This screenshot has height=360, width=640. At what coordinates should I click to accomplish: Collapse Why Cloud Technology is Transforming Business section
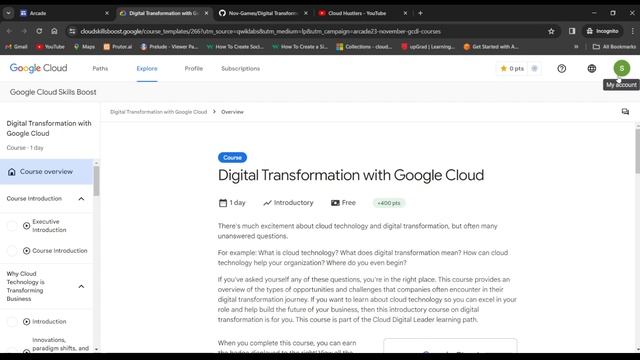(x=81, y=286)
